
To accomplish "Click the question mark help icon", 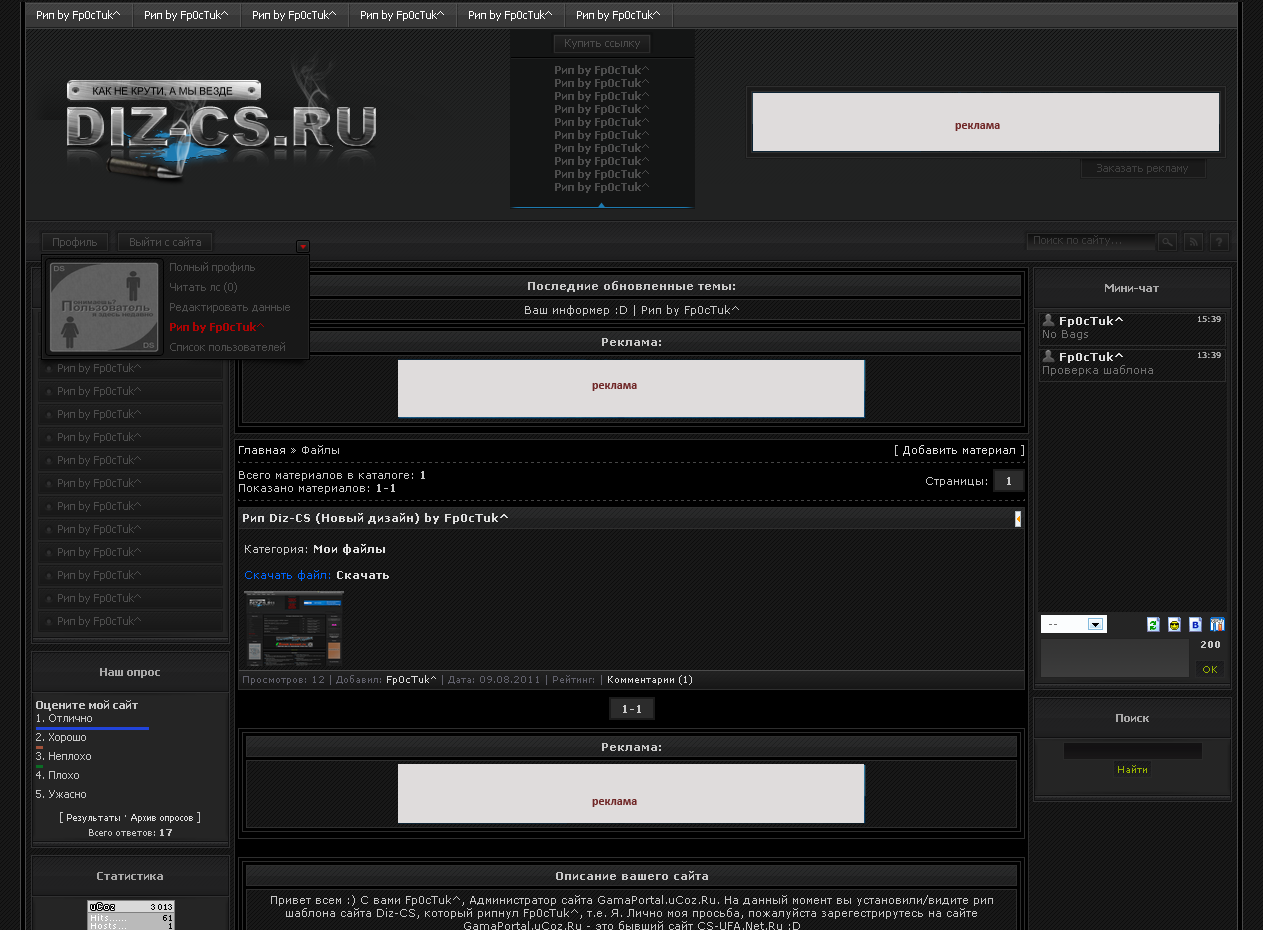I will coord(1219,242).
